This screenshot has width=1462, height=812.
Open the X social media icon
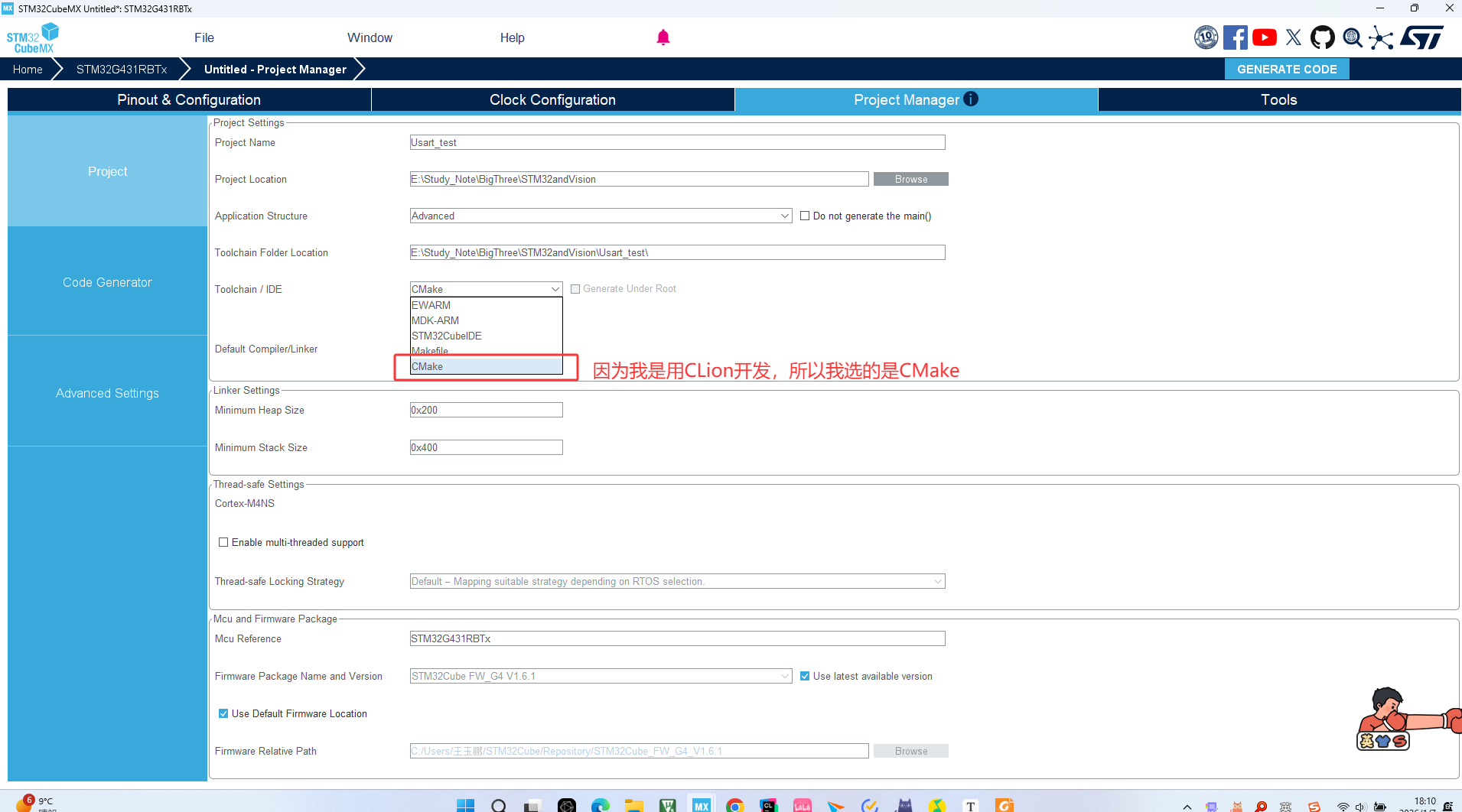pos(1294,37)
